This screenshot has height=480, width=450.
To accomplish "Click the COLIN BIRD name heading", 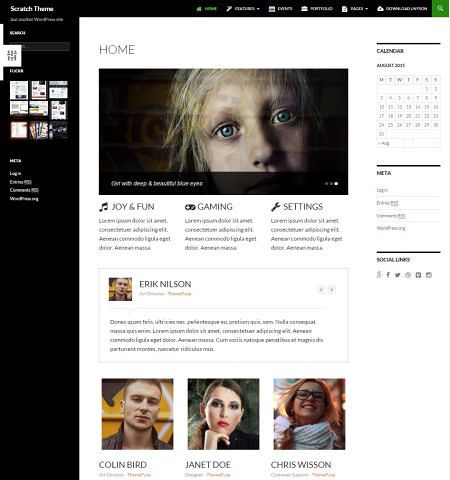I will click(x=123, y=465).
